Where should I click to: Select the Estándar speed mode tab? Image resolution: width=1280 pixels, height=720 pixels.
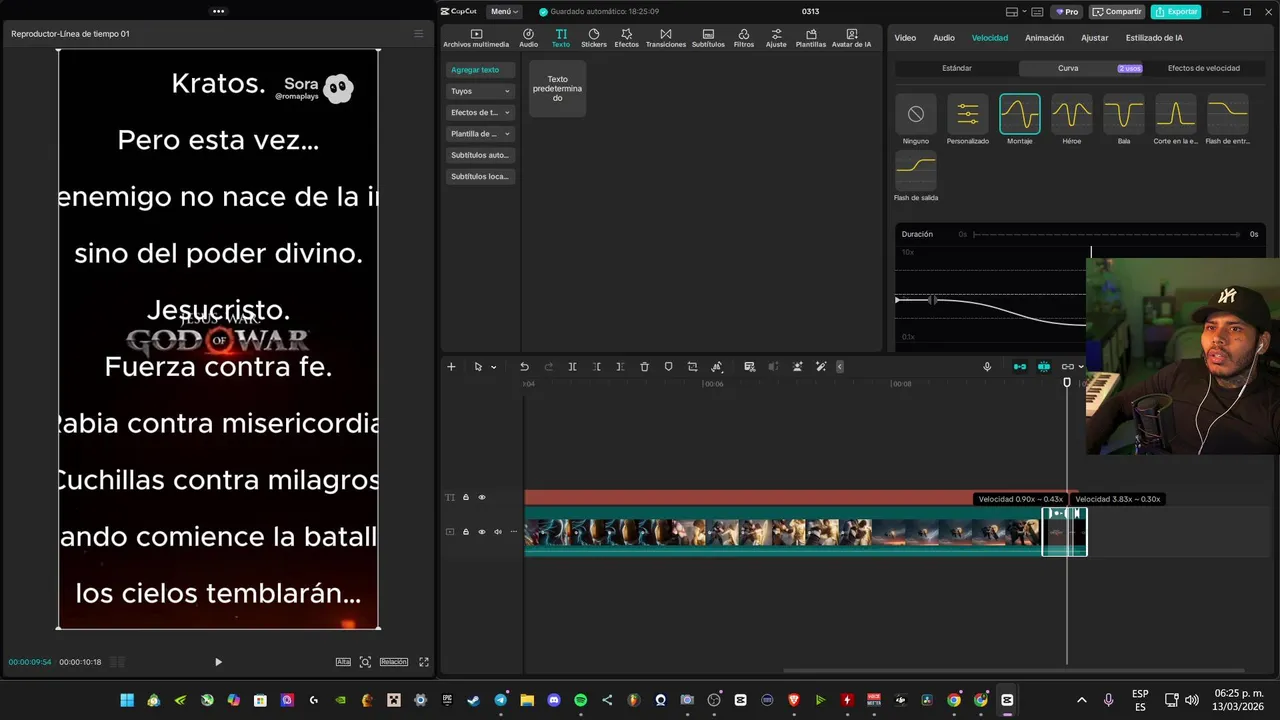(x=957, y=68)
